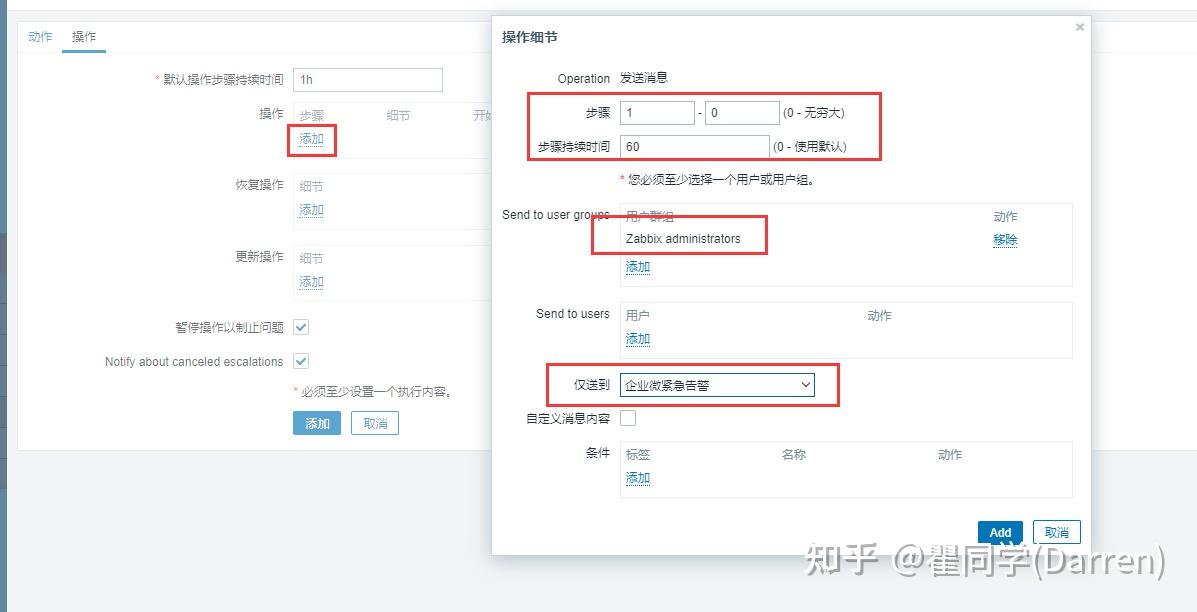Click 添加 under Send to users
The width and height of the screenshot is (1197, 612).
pyautogui.click(x=637, y=339)
